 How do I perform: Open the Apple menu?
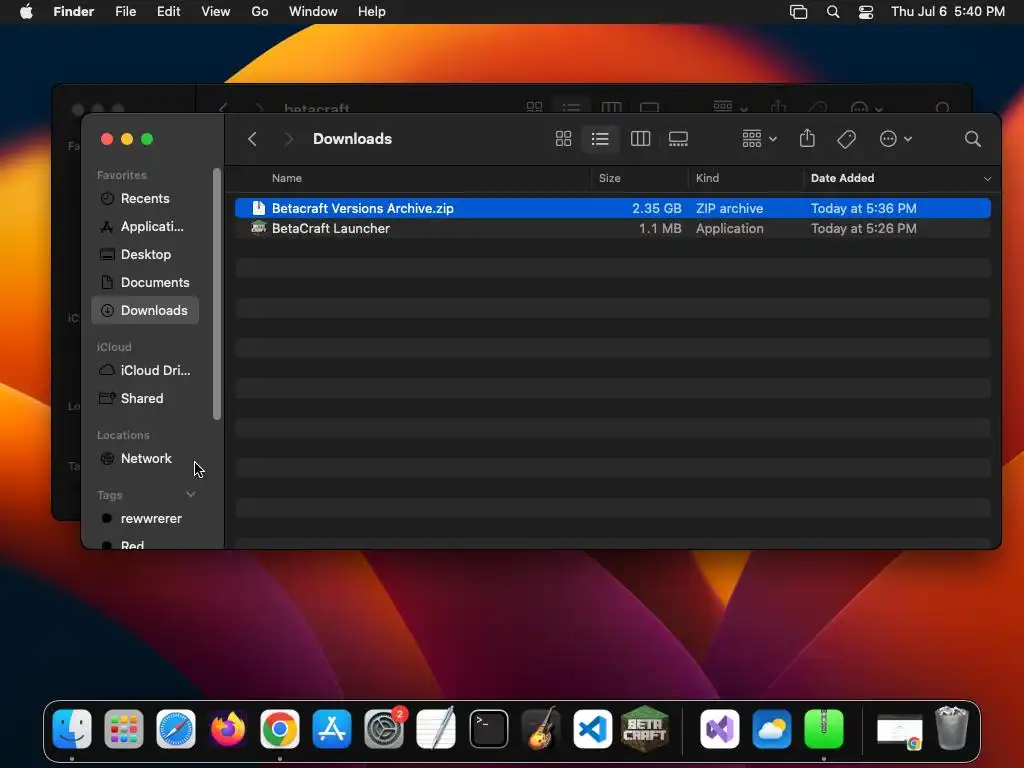26,12
